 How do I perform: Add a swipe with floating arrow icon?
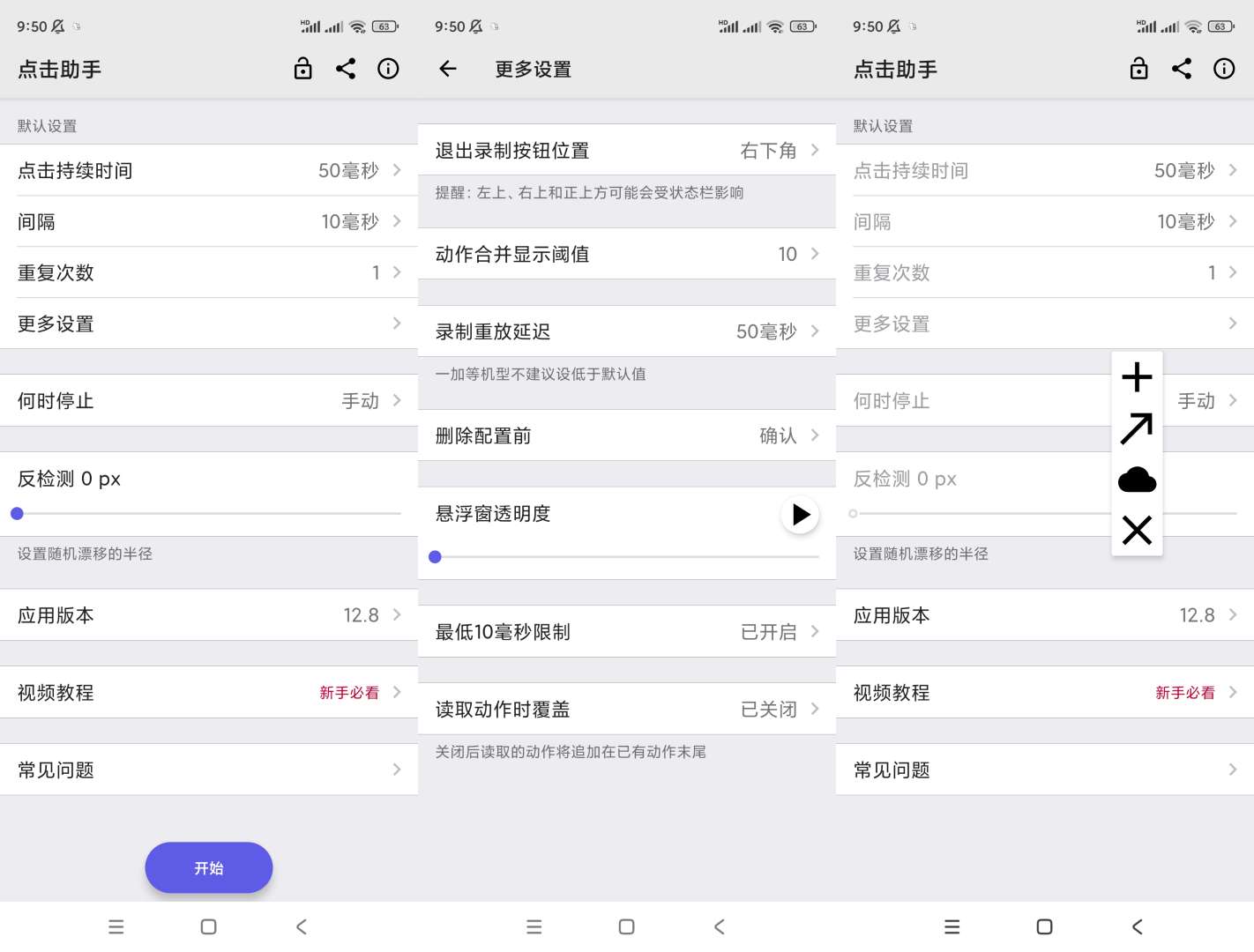coord(1137,428)
